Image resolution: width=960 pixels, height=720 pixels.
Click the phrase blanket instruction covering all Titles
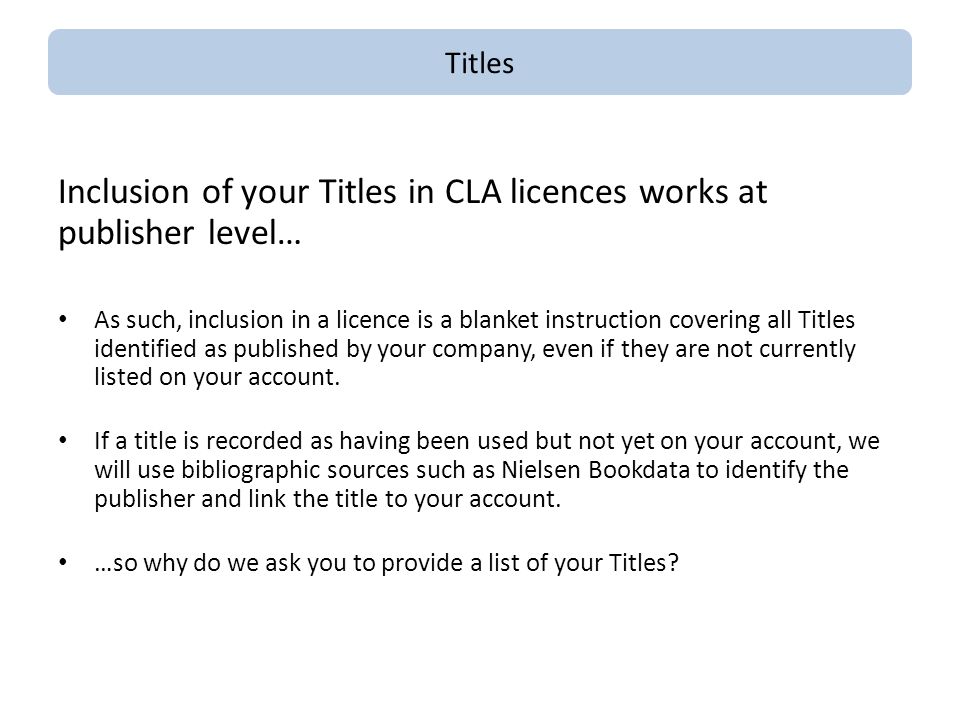(x=657, y=320)
